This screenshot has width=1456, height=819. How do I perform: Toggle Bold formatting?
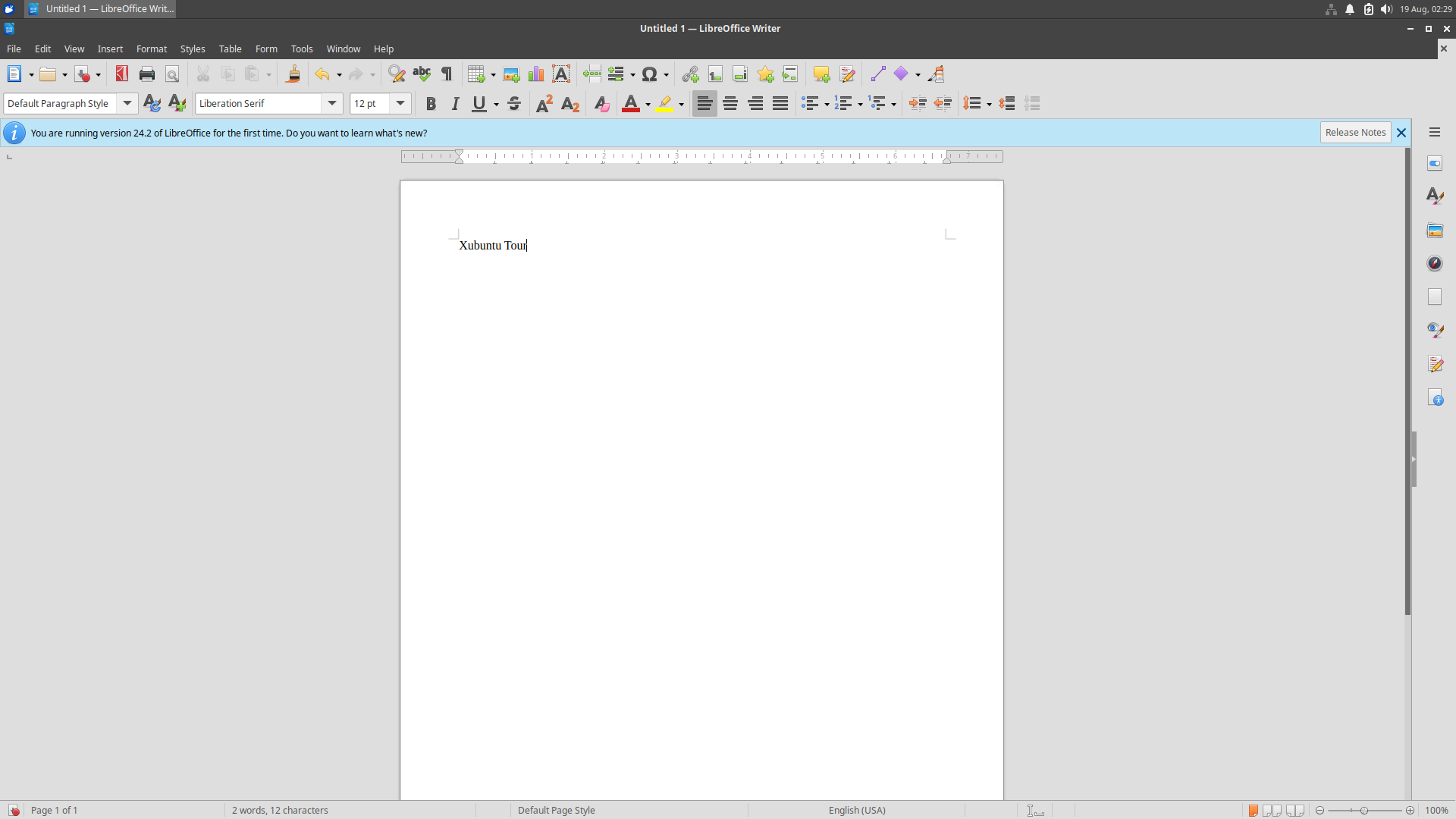pyautogui.click(x=431, y=104)
